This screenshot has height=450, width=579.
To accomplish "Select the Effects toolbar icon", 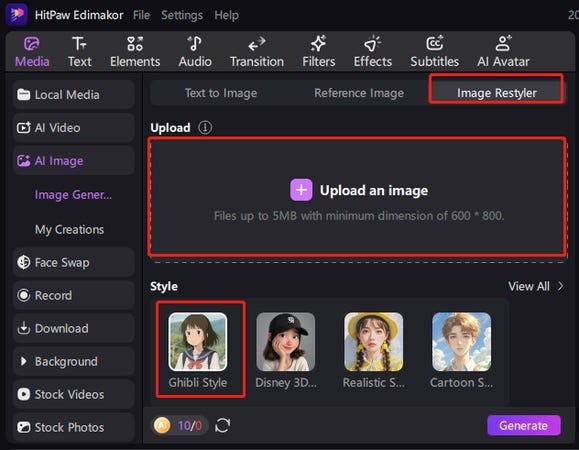I will [x=373, y=52].
